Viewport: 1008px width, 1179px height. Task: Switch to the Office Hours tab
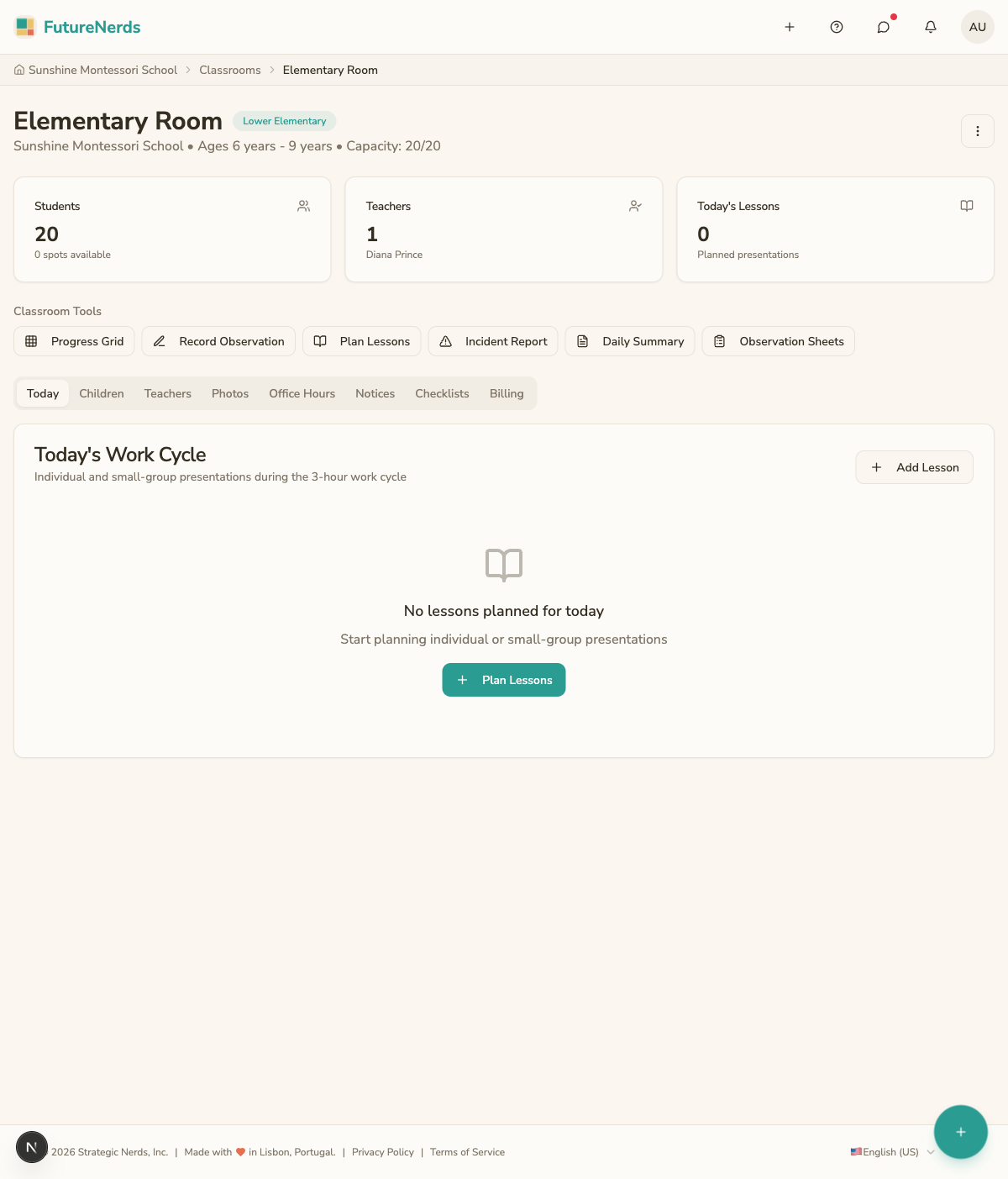coord(302,393)
